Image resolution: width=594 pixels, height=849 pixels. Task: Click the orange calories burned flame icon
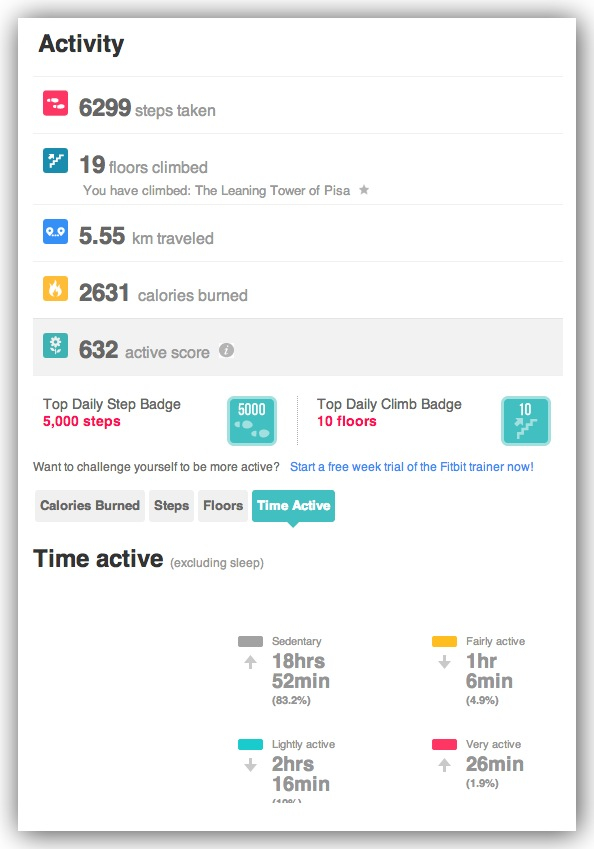click(55, 288)
